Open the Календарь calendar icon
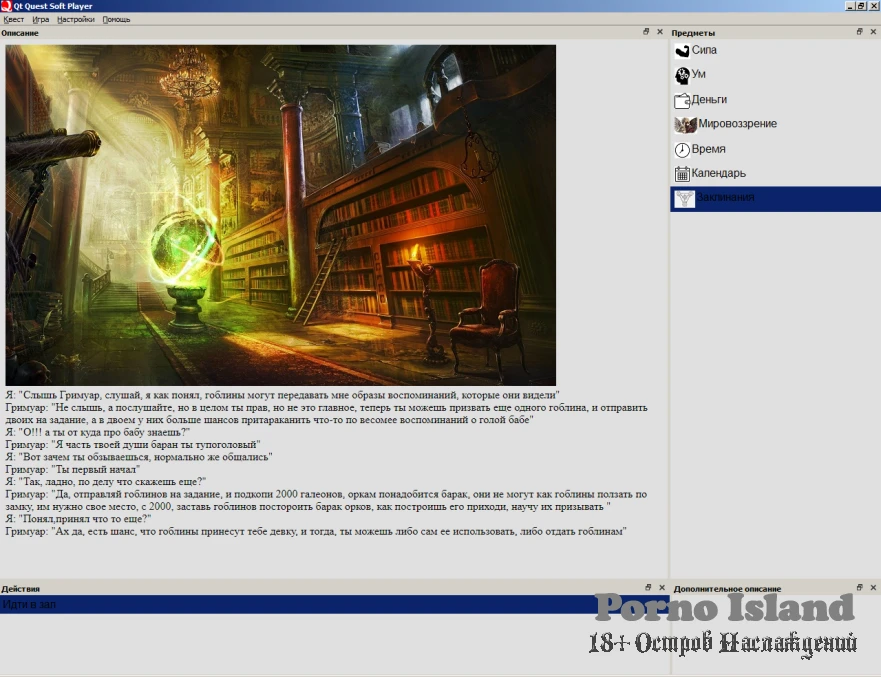 [x=683, y=173]
